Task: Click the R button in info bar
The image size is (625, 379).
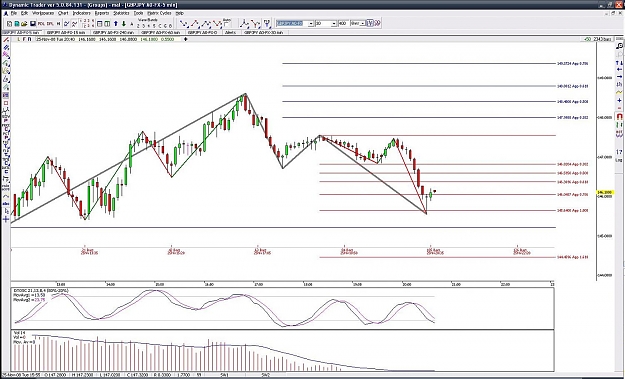Action: point(29,39)
